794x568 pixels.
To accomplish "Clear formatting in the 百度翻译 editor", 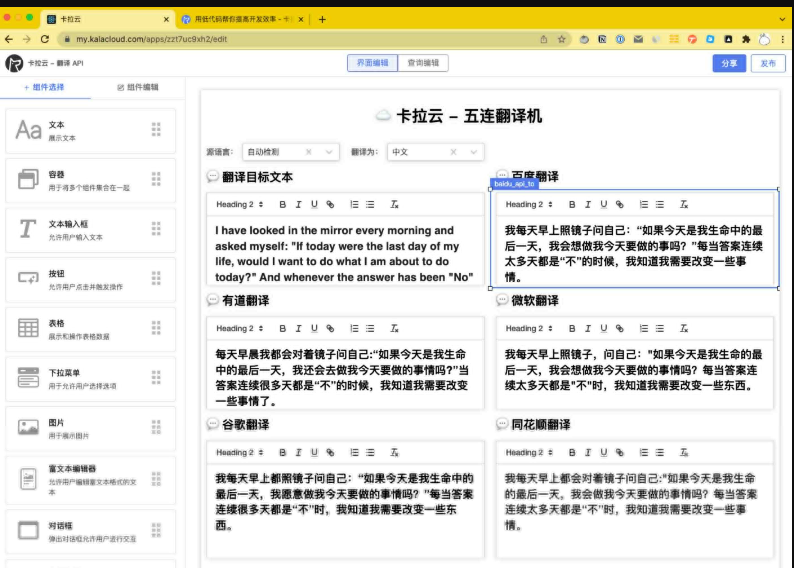I will coord(684,205).
